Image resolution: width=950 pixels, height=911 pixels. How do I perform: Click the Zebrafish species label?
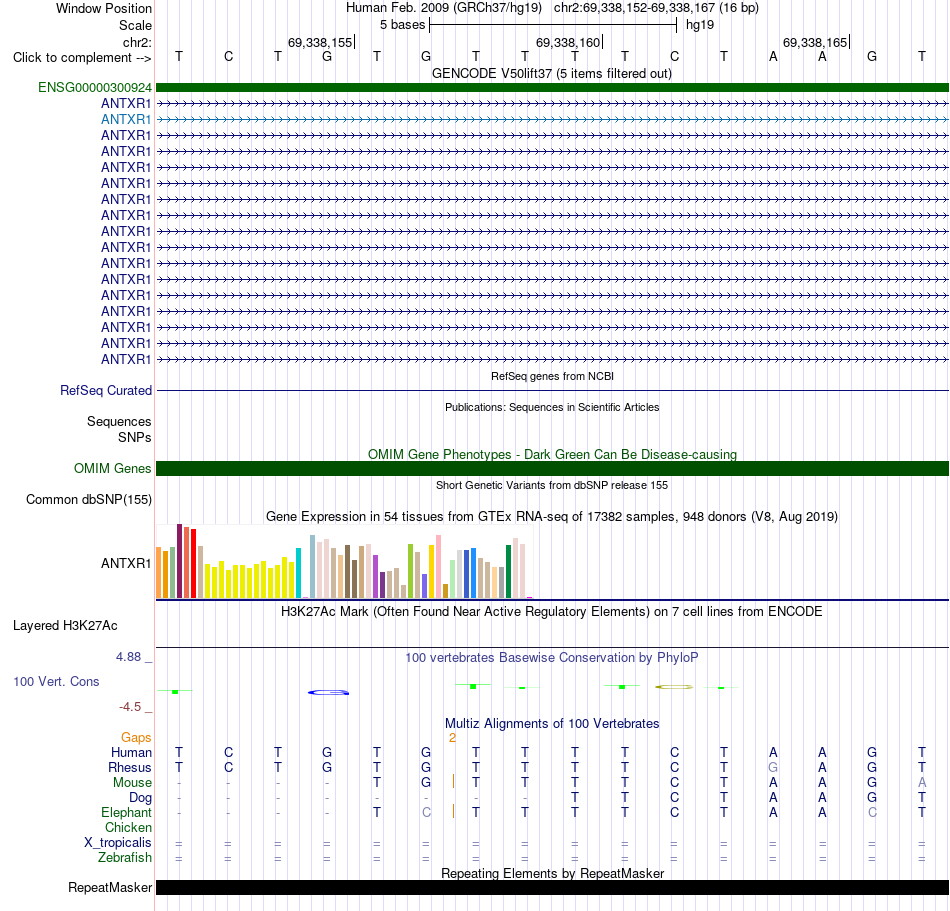[x=125, y=858]
